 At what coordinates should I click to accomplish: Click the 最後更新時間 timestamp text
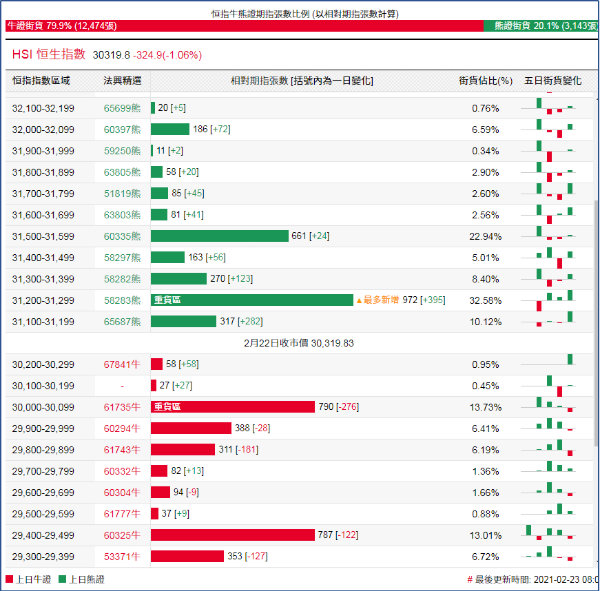(533, 580)
